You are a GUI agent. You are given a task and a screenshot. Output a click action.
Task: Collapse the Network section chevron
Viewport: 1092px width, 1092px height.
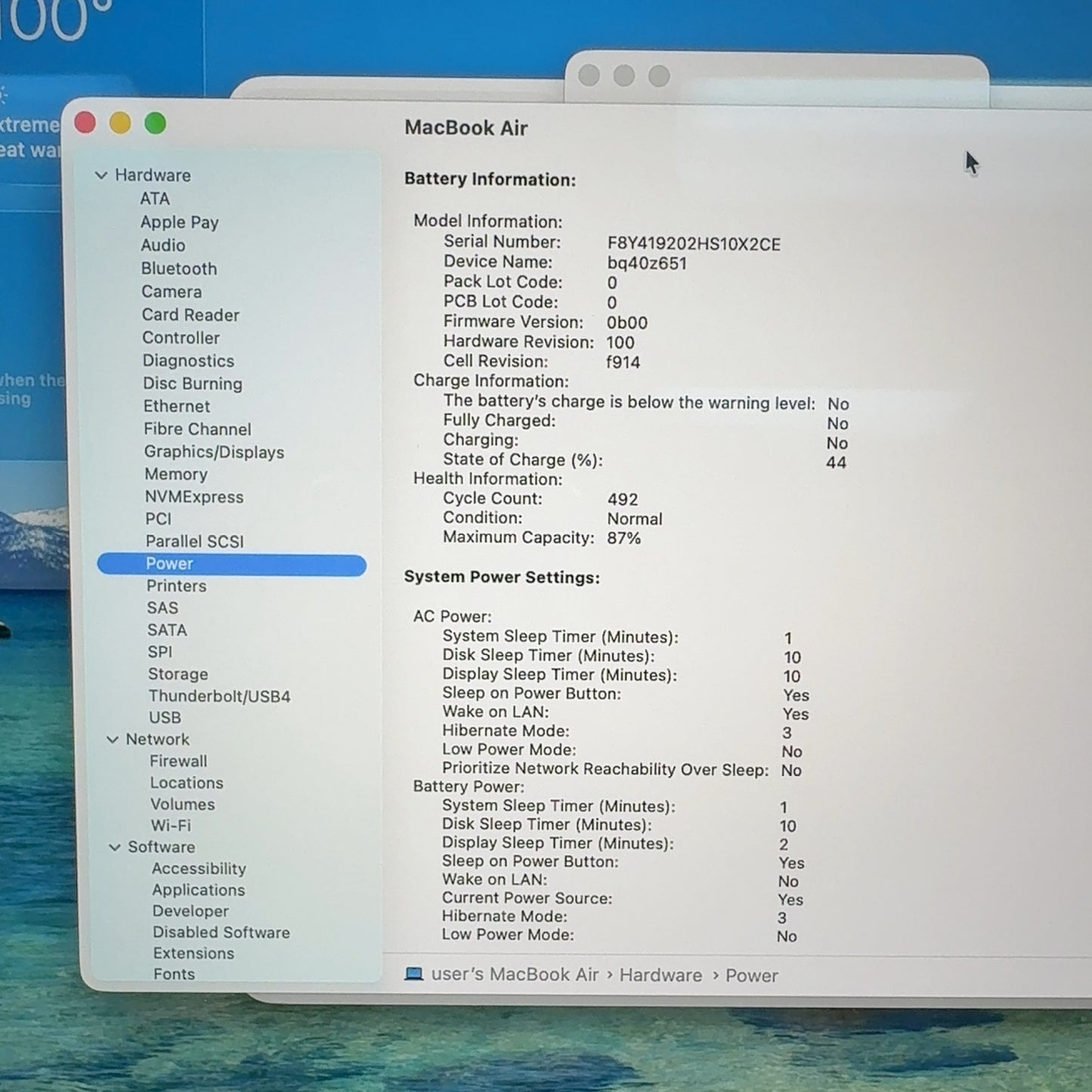point(113,740)
